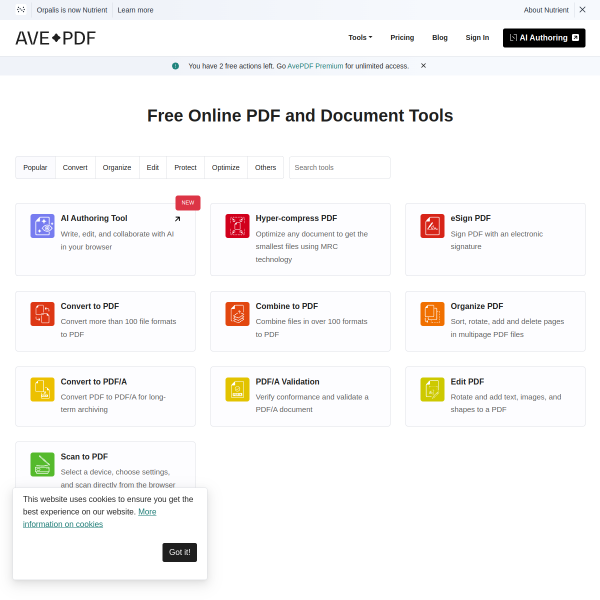The image size is (600, 600).
Task: Open the Hyper-compress PDF title
Action: [x=296, y=218]
